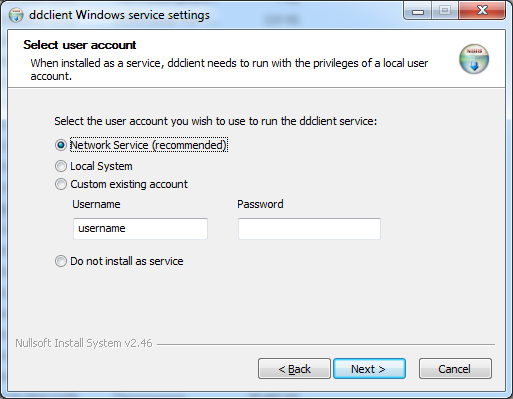The height and width of the screenshot is (399, 513).
Task: Click the Password label above the field
Action: pos(260,204)
